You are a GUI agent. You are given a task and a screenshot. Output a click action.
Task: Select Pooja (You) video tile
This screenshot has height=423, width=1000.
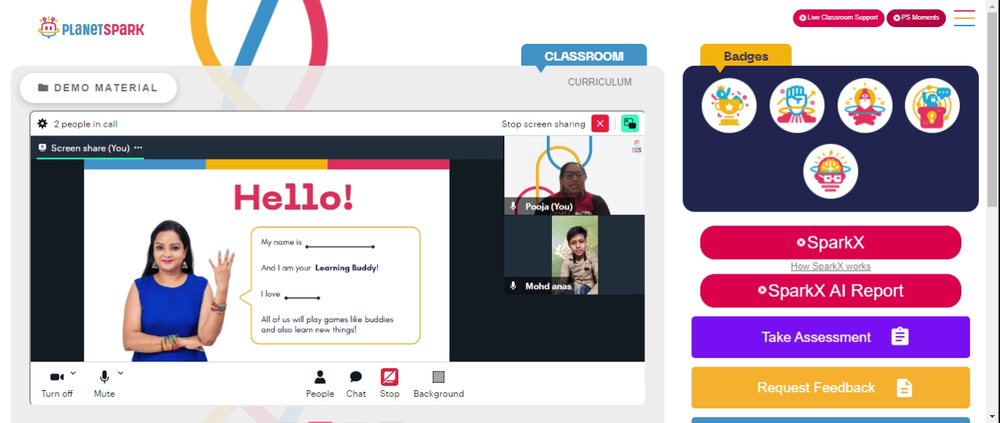point(575,175)
